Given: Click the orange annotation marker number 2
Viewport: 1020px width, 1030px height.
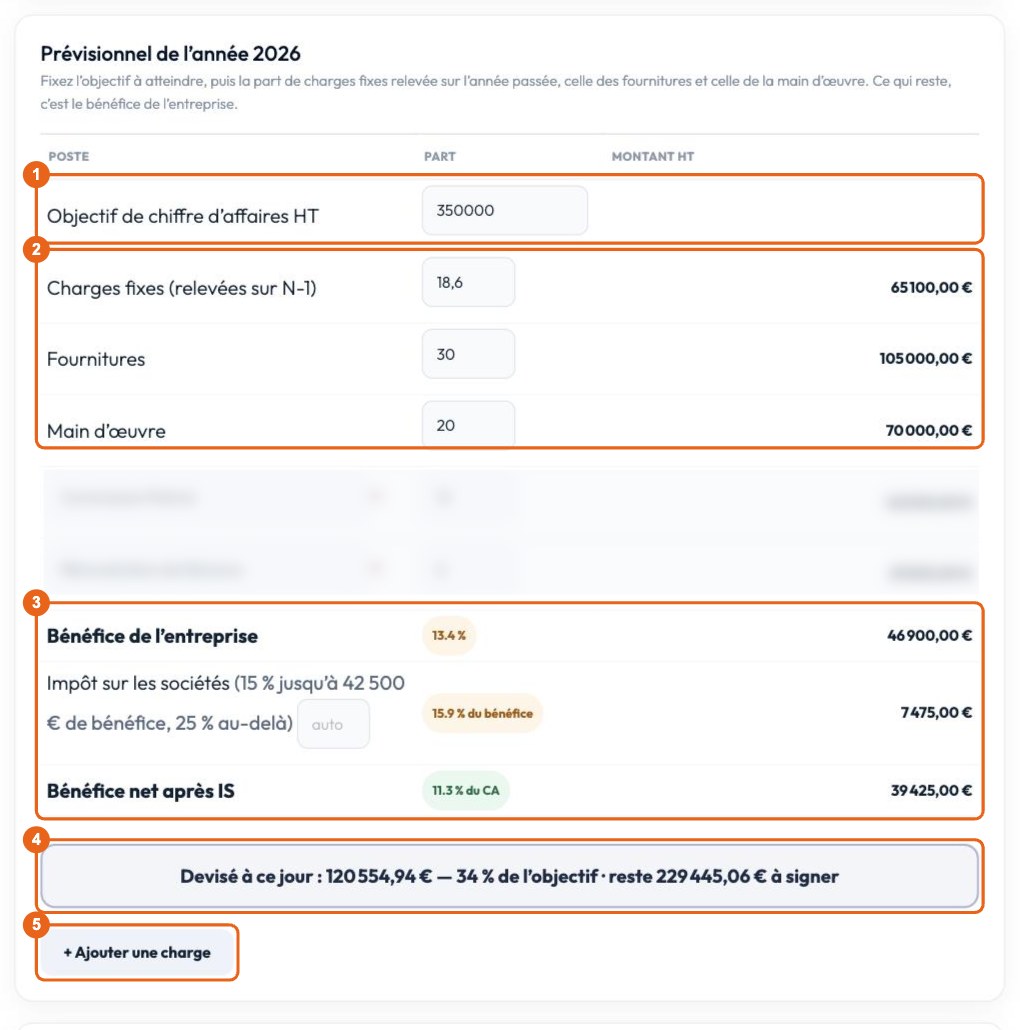Looking at the screenshot, I should pos(36,249).
